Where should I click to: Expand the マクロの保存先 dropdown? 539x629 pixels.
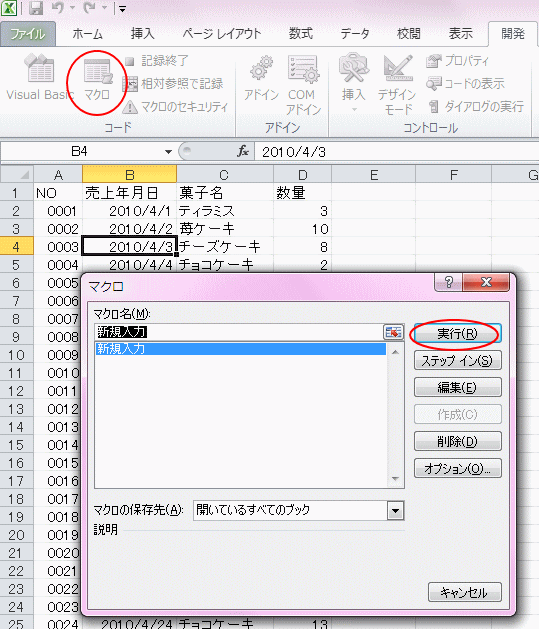coord(395,511)
